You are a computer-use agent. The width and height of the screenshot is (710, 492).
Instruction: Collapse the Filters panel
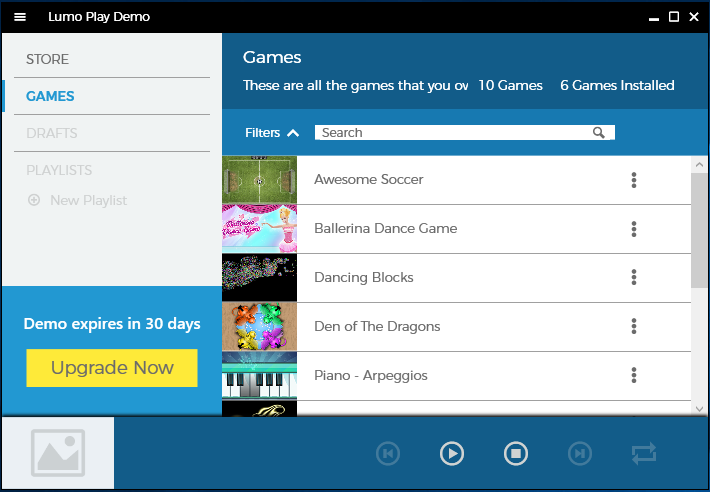coord(272,133)
